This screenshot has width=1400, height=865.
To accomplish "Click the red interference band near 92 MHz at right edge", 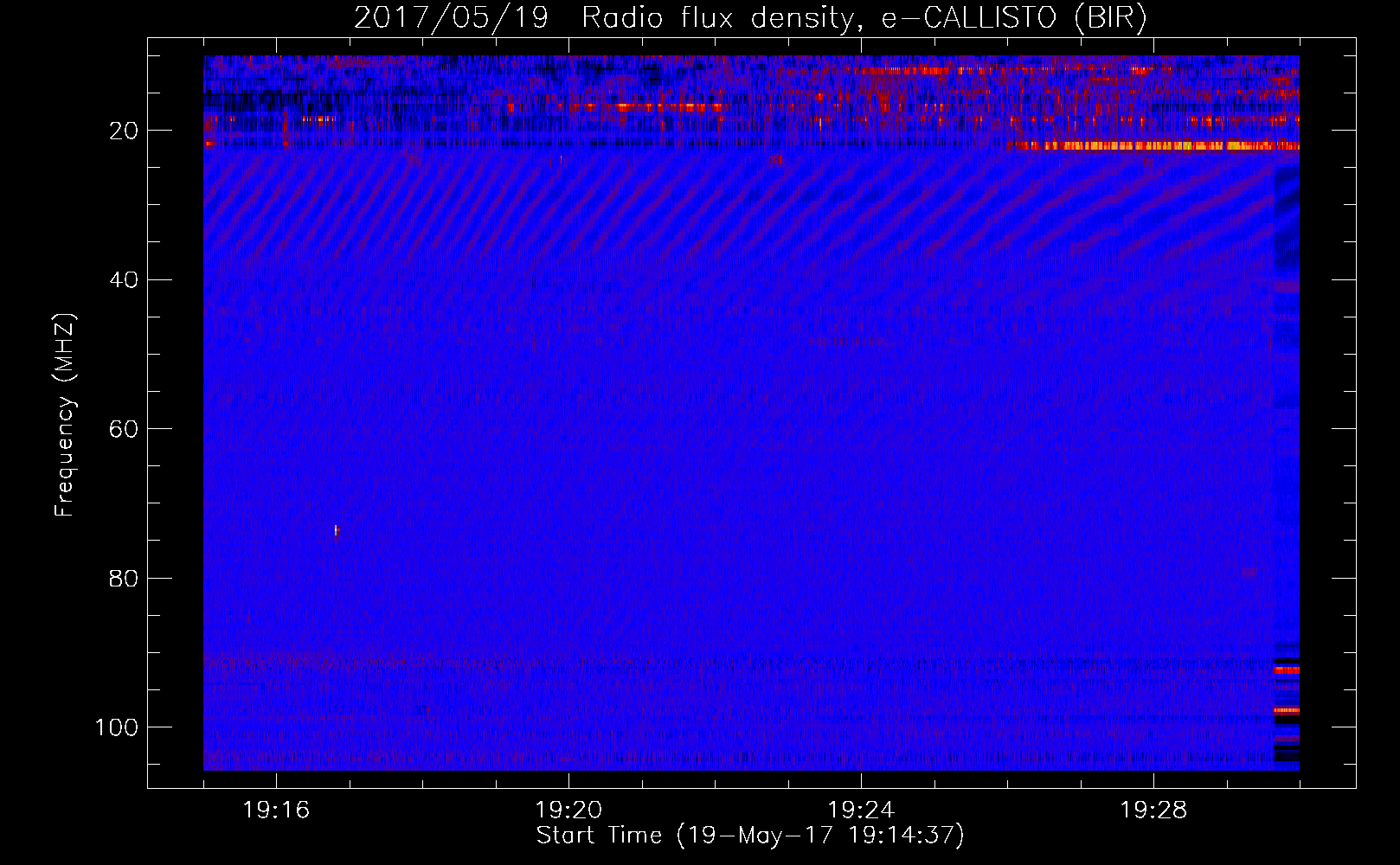I will (x=1287, y=670).
